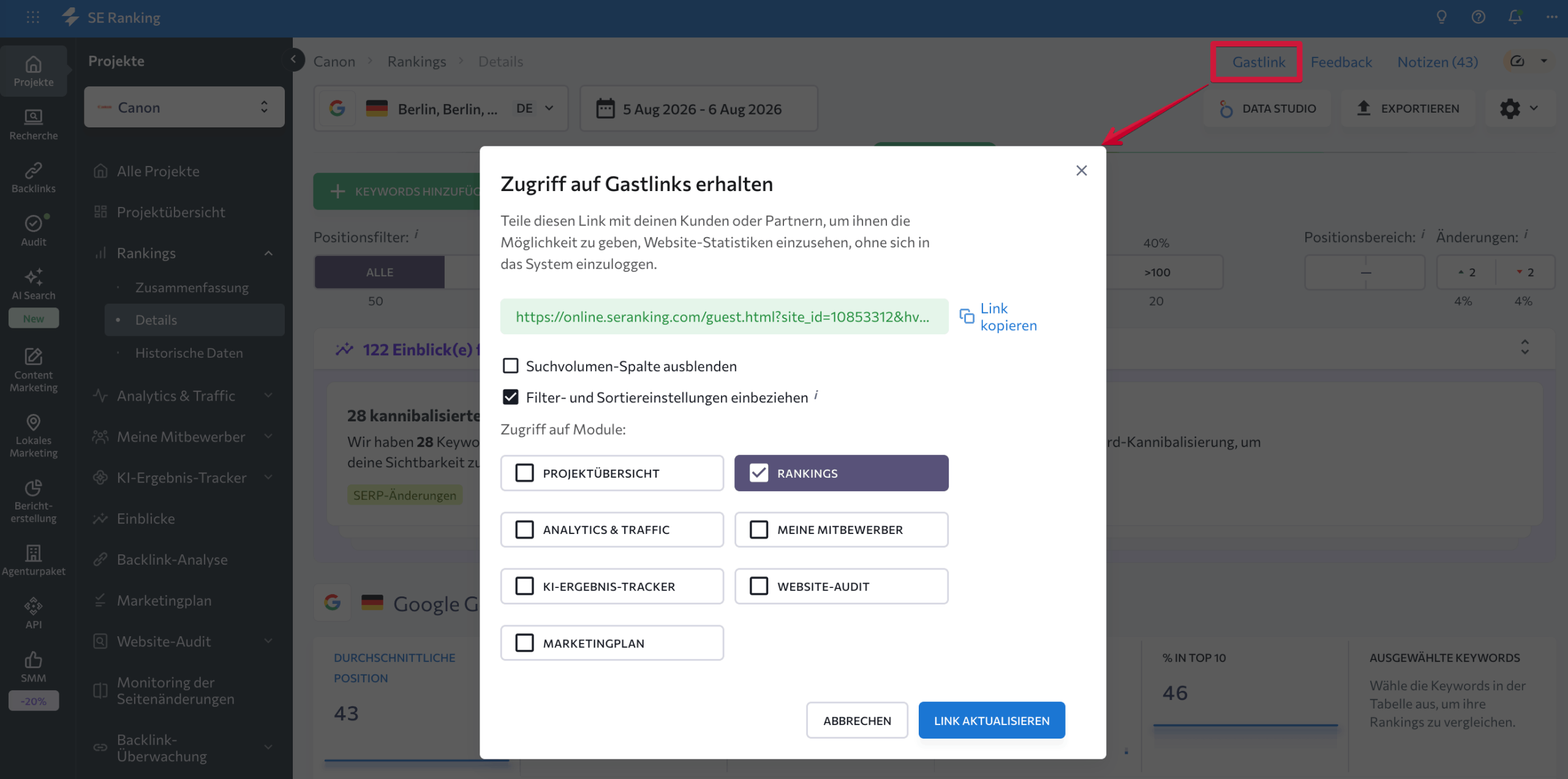Open Historische Daten under Rankings
The image size is (1568, 779).
[189, 353]
